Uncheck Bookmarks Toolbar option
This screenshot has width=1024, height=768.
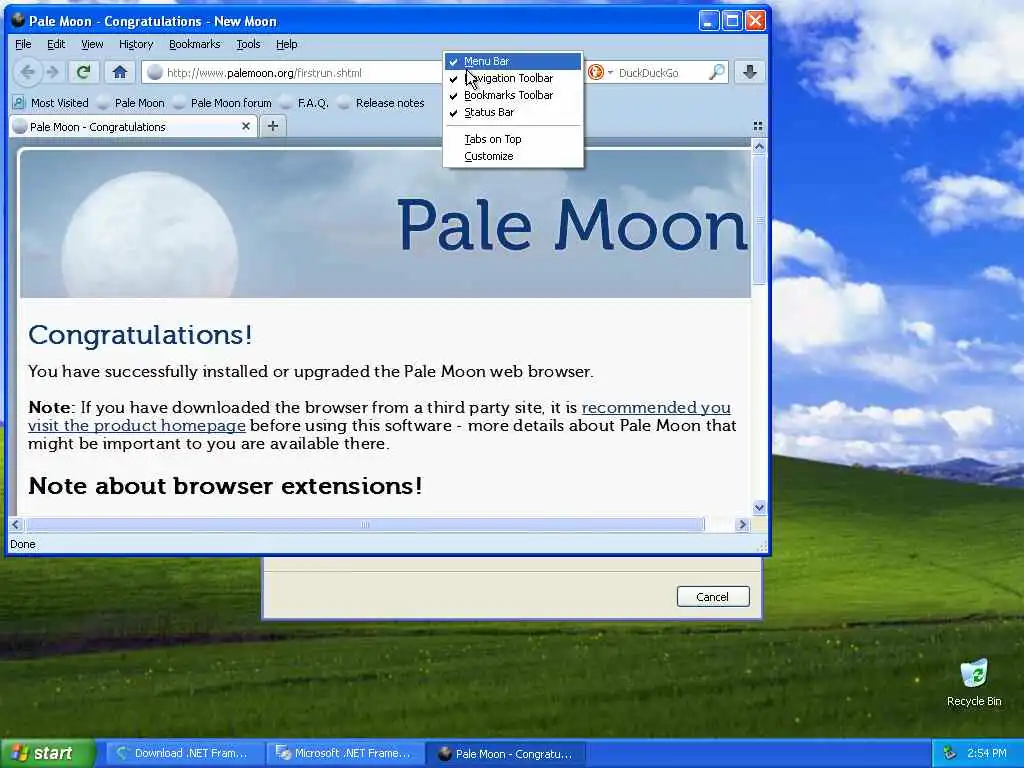pyautogui.click(x=513, y=95)
